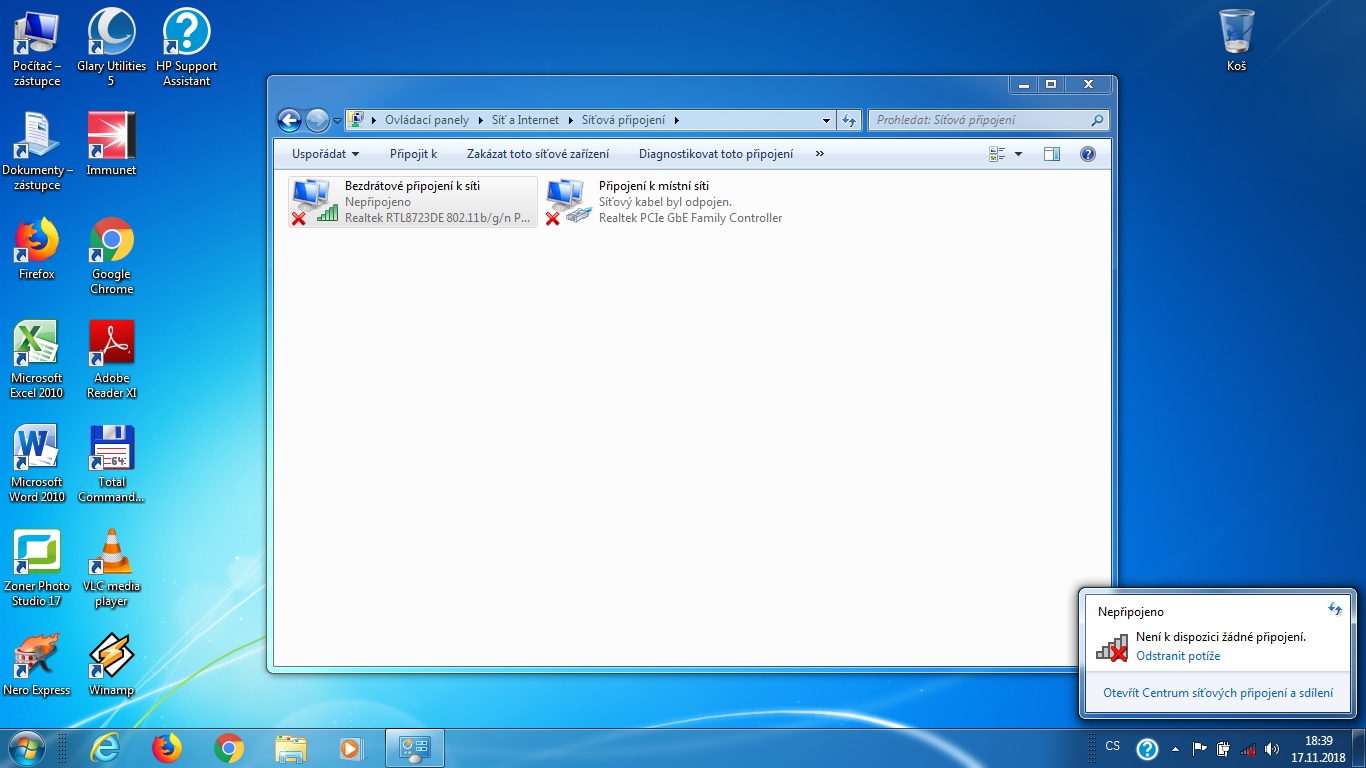
Task: Open Winamp desktop shortcut
Action: click(111, 664)
